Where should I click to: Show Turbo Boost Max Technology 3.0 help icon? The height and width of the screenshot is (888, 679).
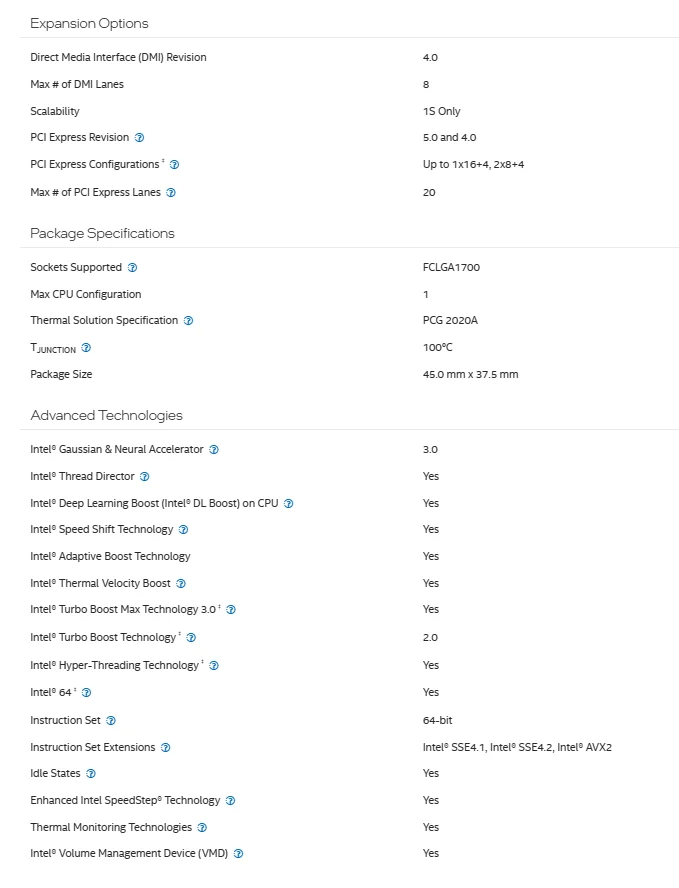[x=231, y=610]
